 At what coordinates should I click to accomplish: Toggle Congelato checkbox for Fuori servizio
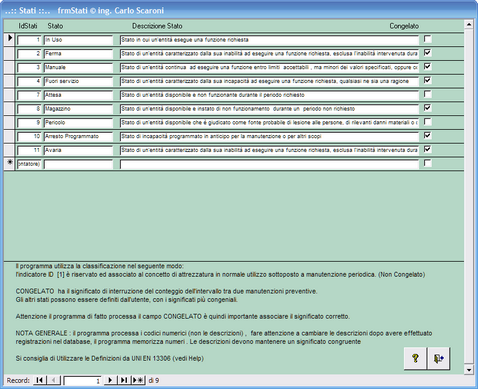(x=428, y=81)
